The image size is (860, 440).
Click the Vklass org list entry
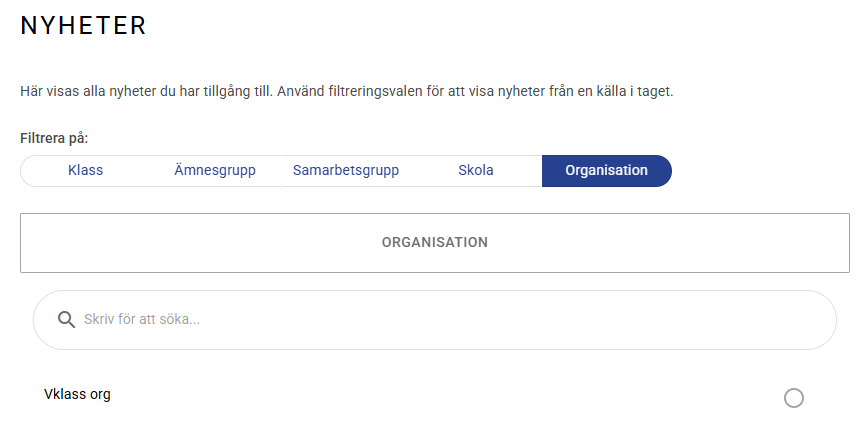click(x=423, y=396)
